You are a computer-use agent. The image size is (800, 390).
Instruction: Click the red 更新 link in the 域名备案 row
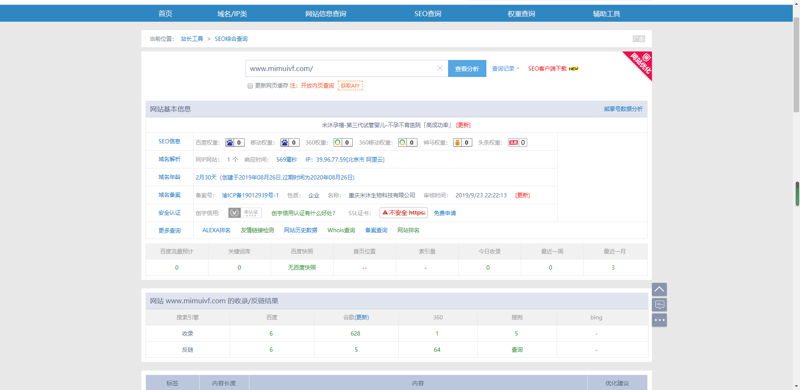(x=522, y=195)
